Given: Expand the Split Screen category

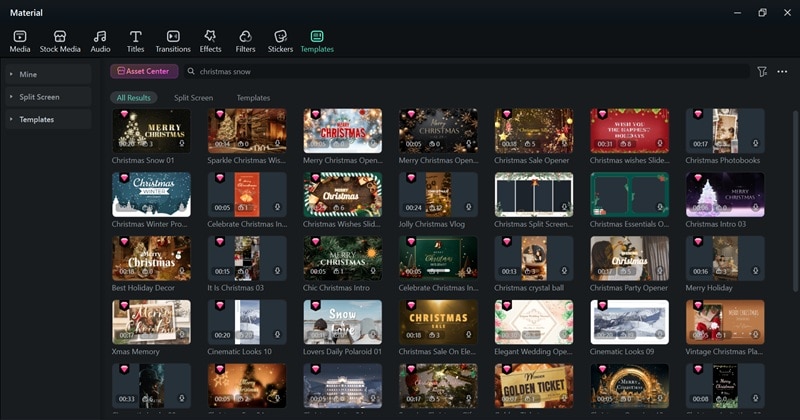Looking at the screenshot, I should (x=48, y=96).
